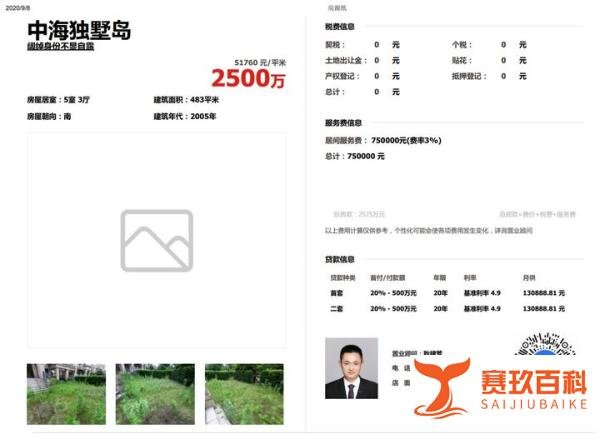Click the 年限 column header

(440, 278)
